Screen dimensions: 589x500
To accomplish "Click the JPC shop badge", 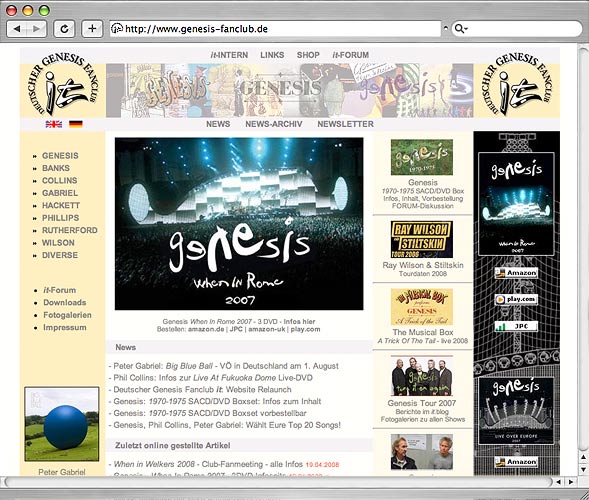I will pyautogui.click(x=516, y=326).
